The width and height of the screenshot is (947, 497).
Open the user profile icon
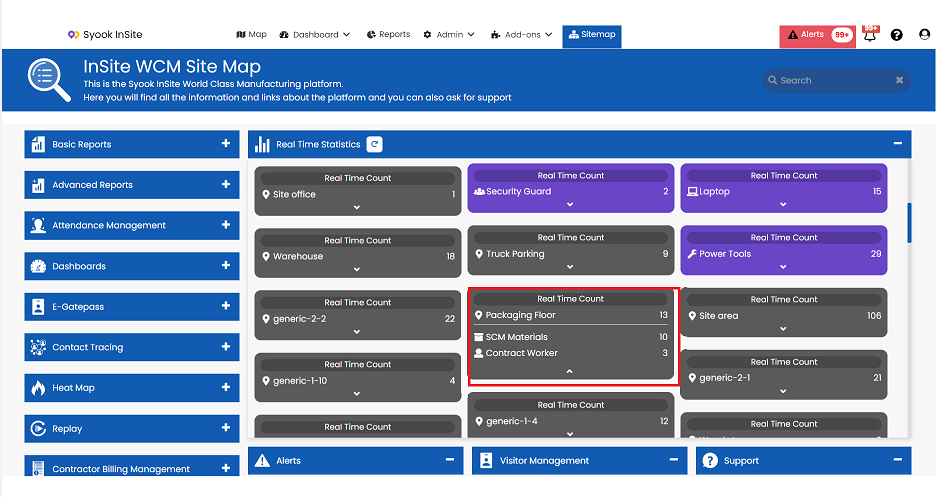(924, 34)
